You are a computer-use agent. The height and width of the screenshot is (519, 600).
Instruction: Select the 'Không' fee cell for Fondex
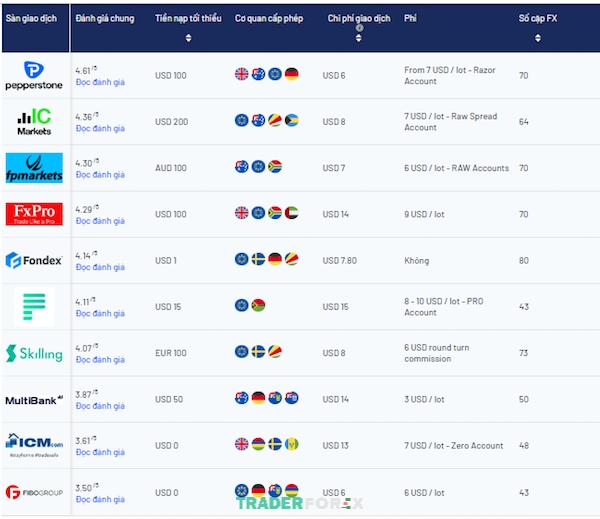[416, 261]
